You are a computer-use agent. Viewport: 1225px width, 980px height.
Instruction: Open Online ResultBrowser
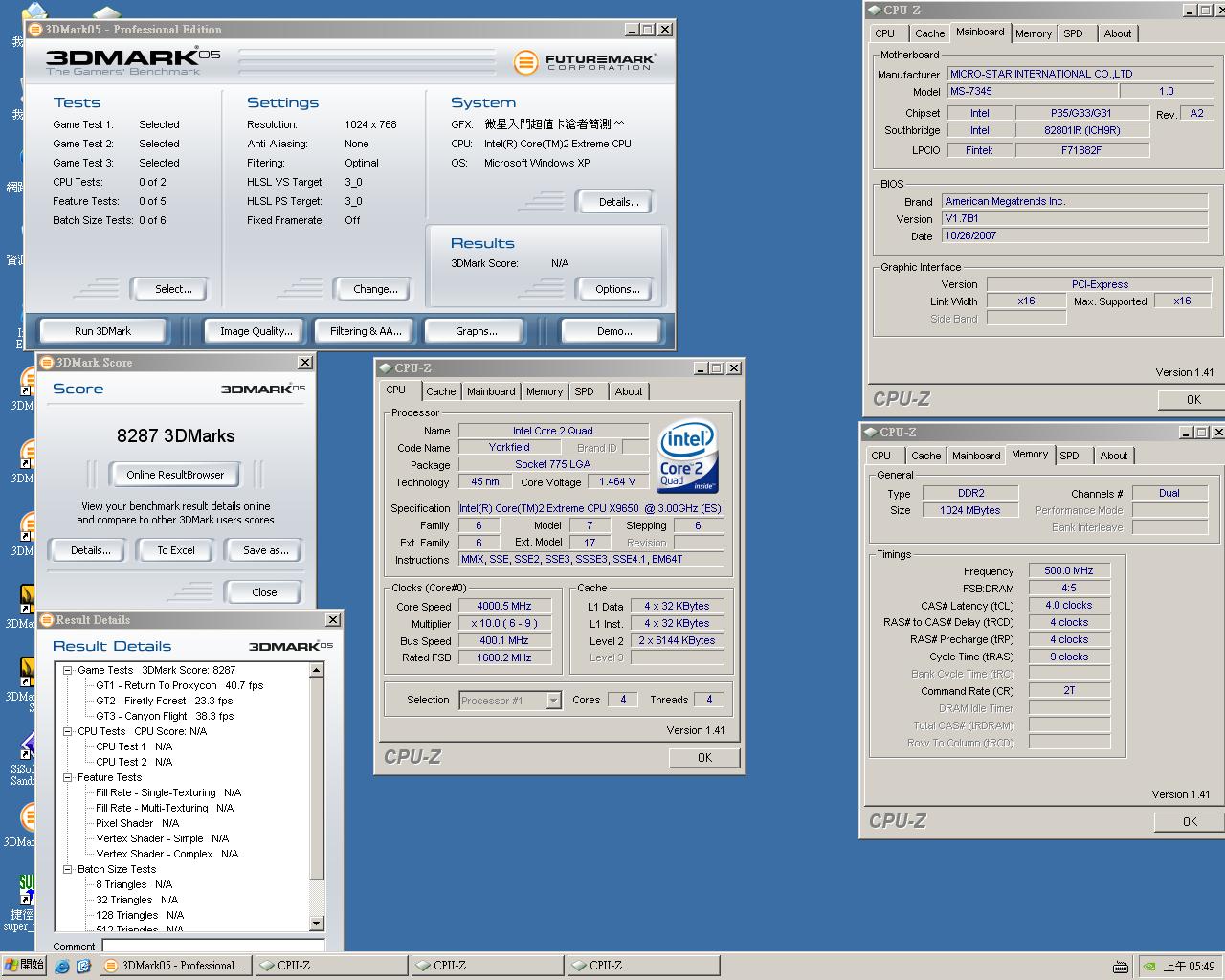[175, 475]
